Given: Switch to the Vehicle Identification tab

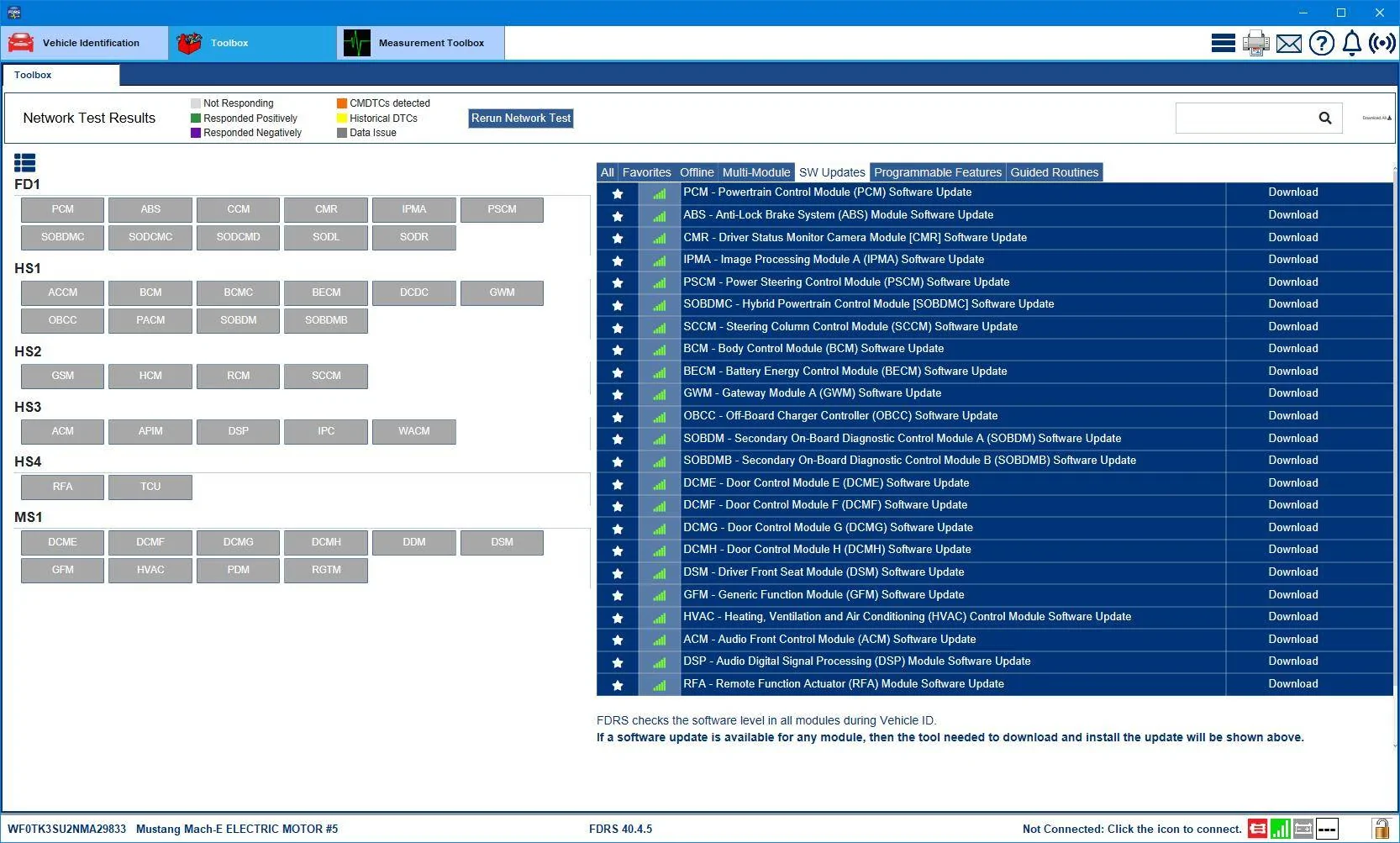Looking at the screenshot, I should pyautogui.click(x=85, y=43).
